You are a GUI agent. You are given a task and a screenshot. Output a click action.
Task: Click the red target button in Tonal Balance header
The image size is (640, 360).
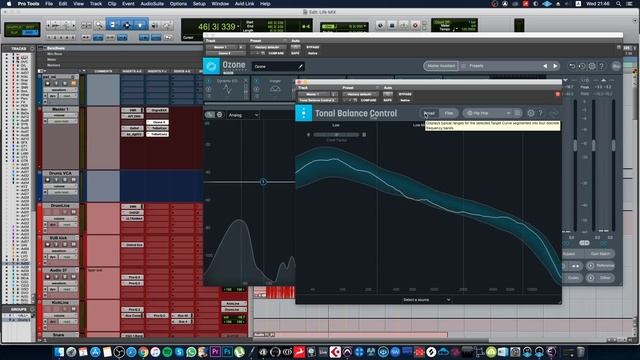click(x=558, y=94)
